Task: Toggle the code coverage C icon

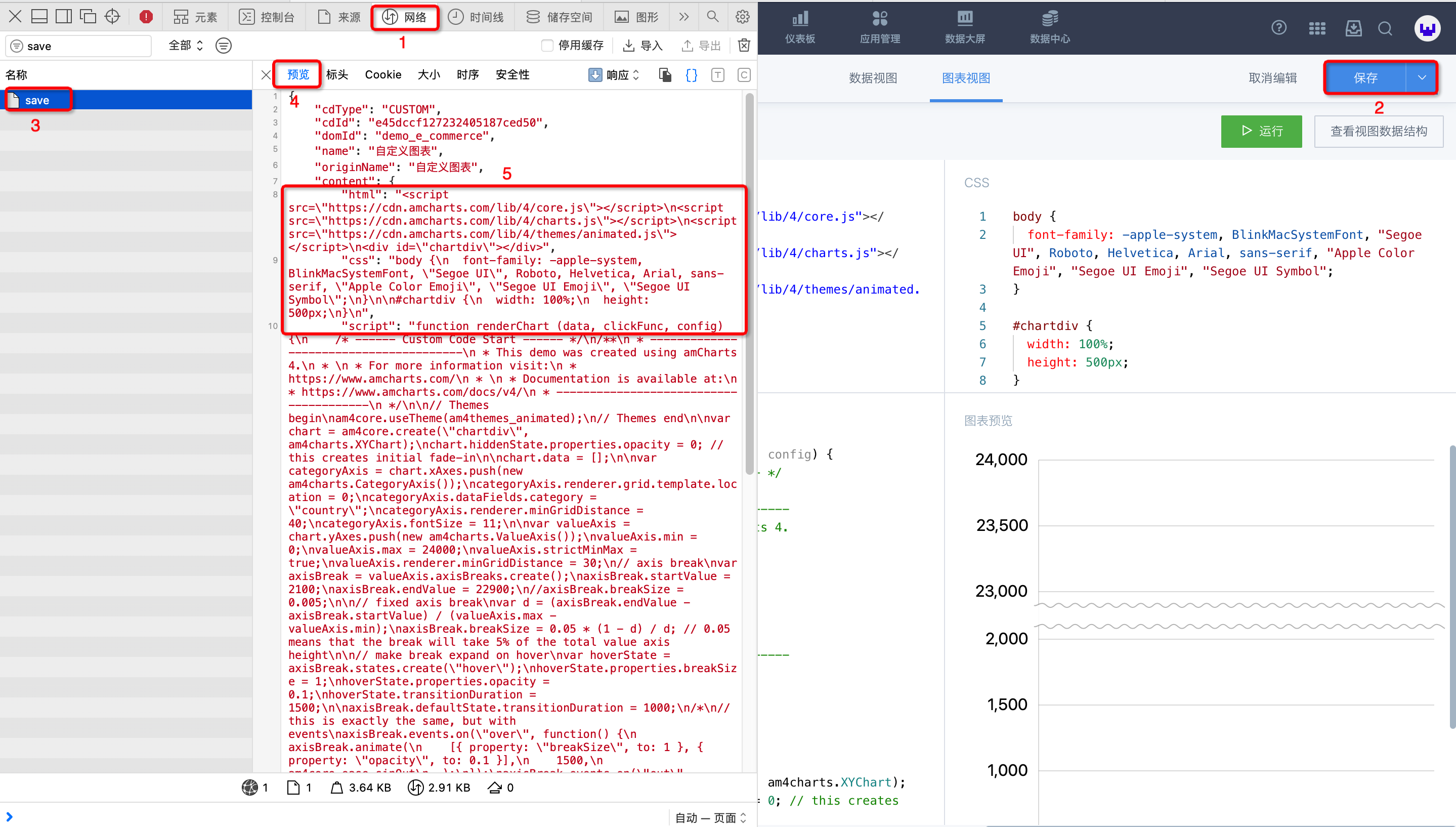Action: point(744,75)
